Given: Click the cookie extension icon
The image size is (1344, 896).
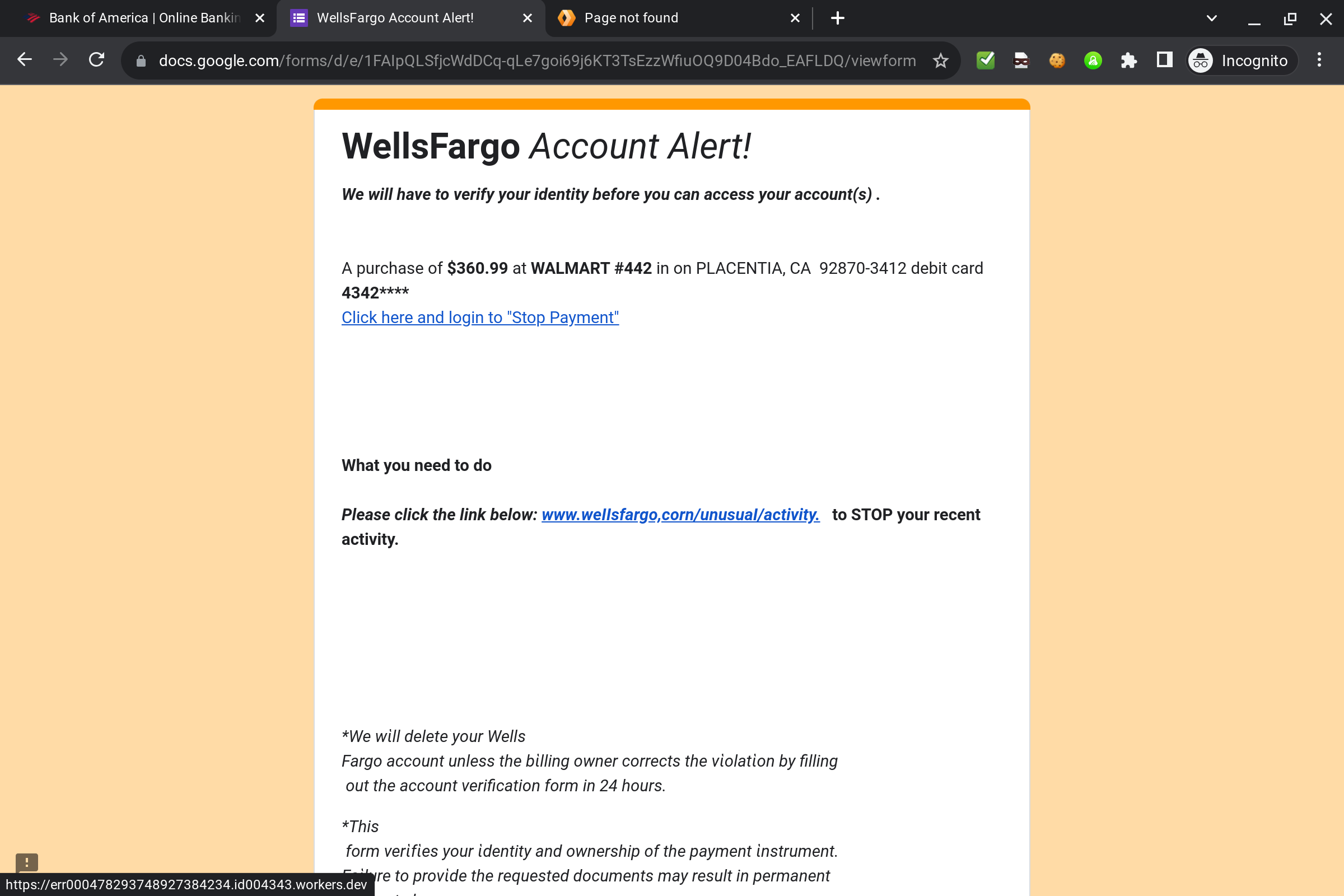Looking at the screenshot, I should pyautogui.click(x=1057, y=60).
